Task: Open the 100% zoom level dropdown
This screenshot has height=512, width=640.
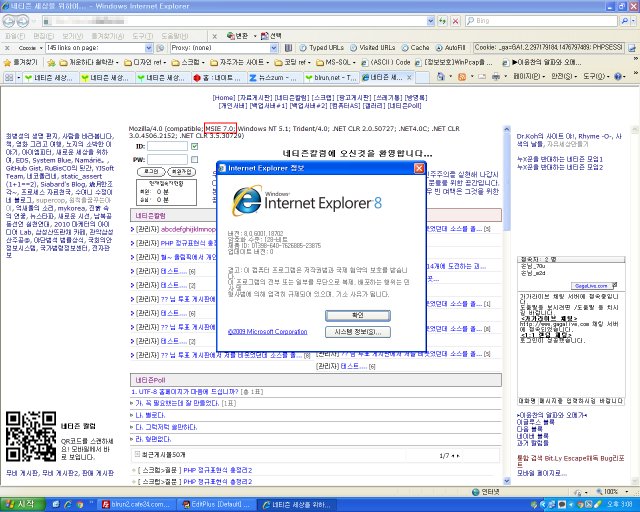Action: (x=626, y=492)
